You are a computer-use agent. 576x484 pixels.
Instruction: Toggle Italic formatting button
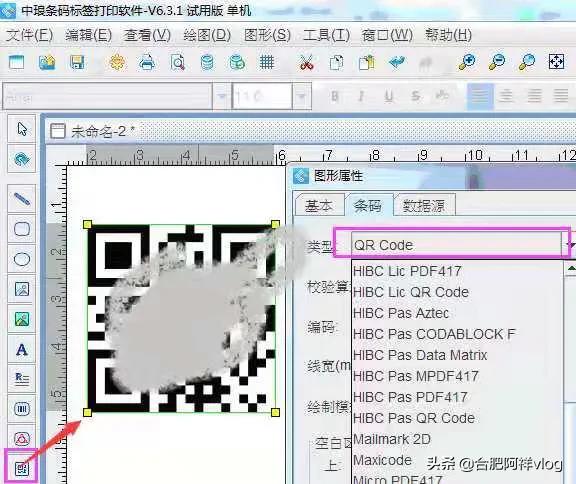[361, 96]
